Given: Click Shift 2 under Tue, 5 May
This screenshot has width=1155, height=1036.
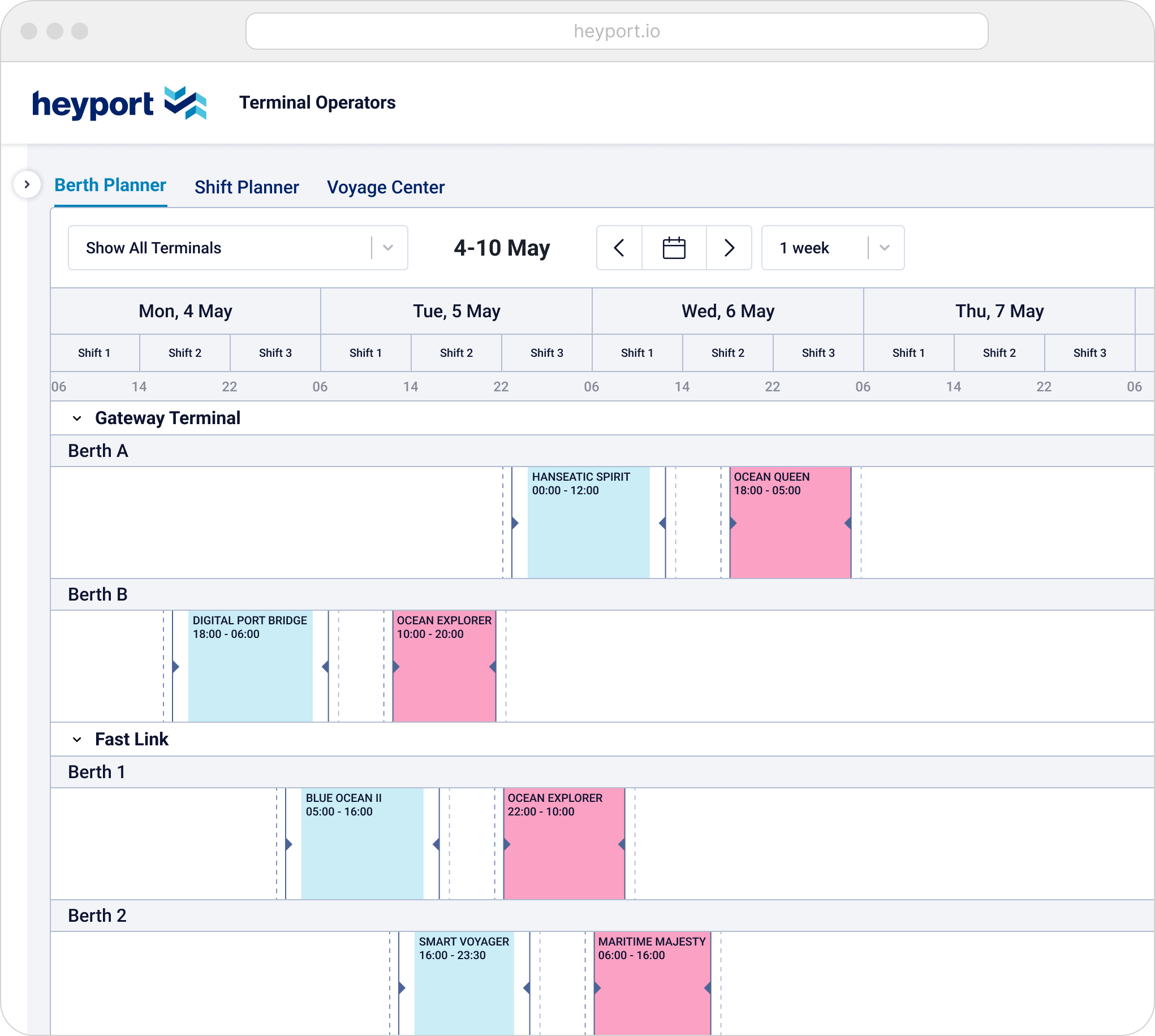Looking at the screenshot, I should [x=456, y=353].
